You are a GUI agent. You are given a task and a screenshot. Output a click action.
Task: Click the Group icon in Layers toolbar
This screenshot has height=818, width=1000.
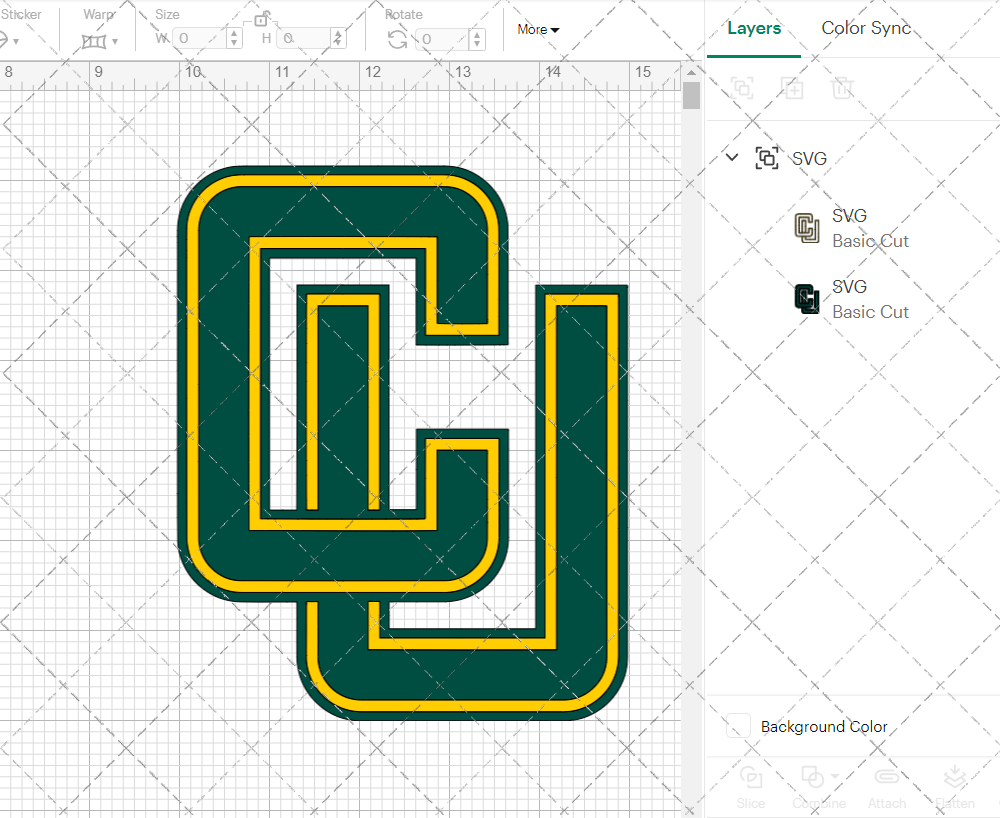point(742,88)
